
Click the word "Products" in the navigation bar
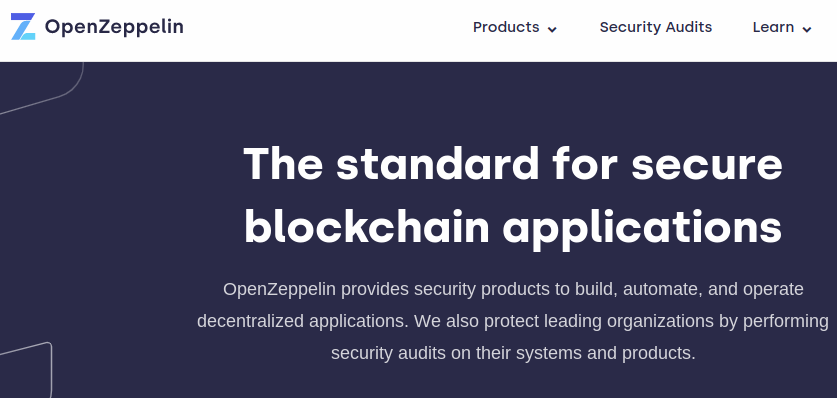click(x=506, y=27)
